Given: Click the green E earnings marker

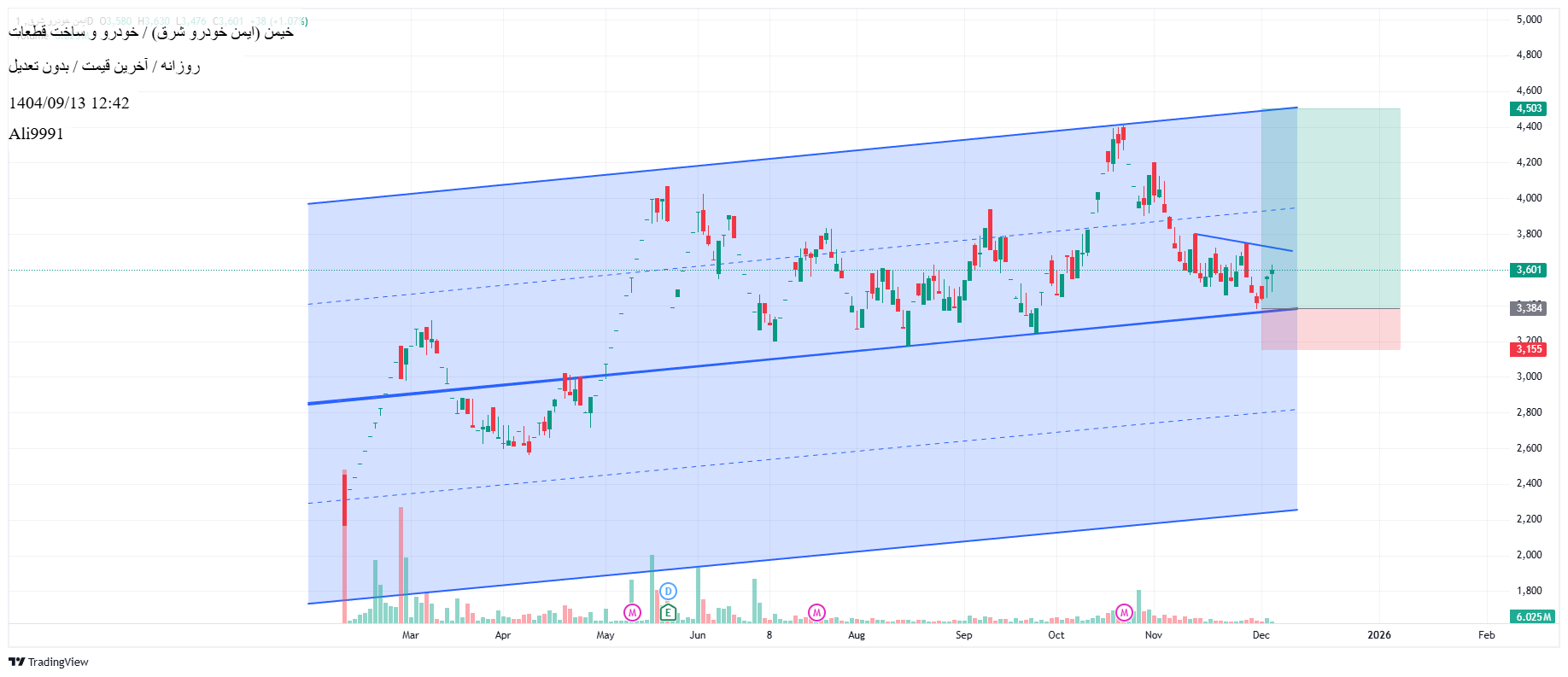Looking at the screenshot, I should coord(668,612).
